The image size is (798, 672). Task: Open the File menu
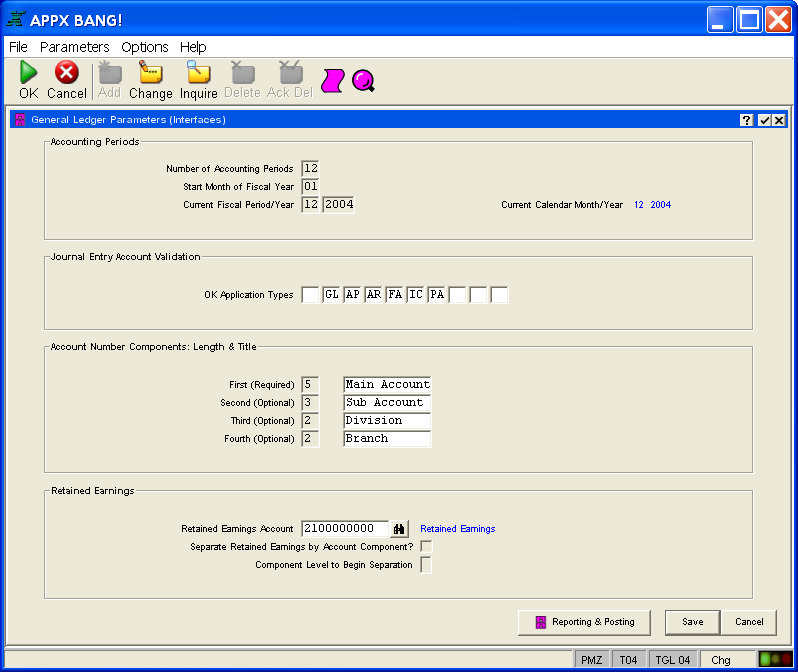[18, 47]
